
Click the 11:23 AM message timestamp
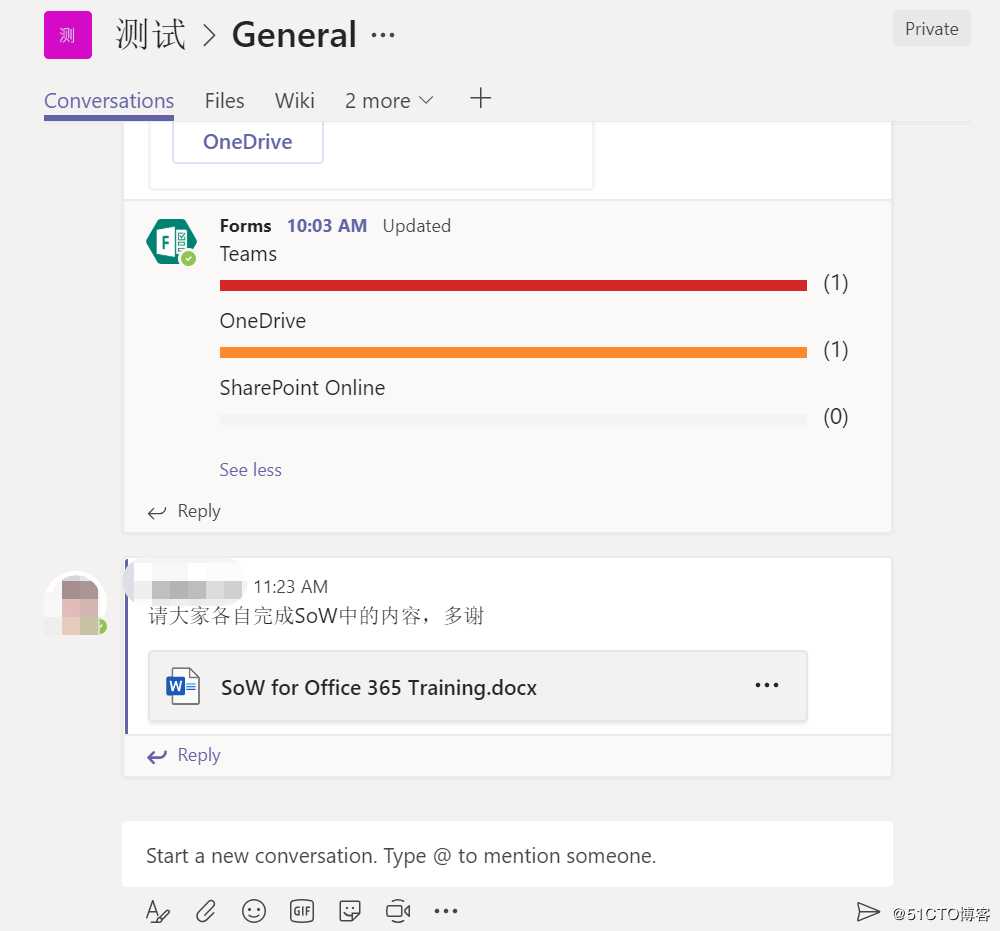[x=291, y=587]
